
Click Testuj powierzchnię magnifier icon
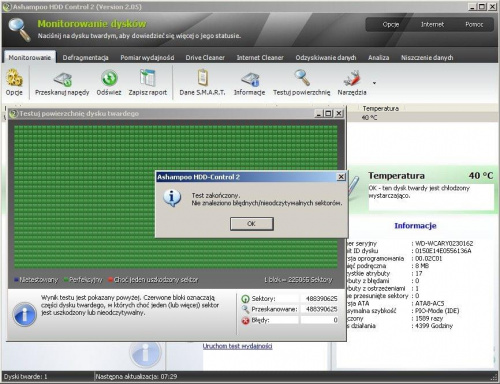pyautogui.click(x=302, y=78)
